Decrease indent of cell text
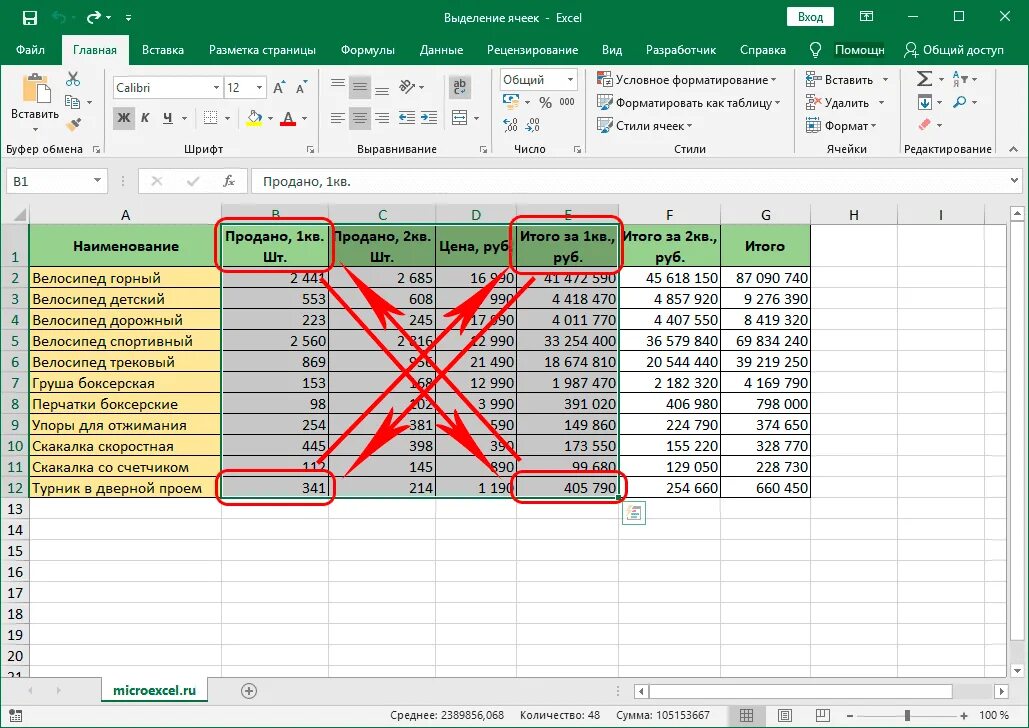1029x728 pixels. click(x=407, y=118)
